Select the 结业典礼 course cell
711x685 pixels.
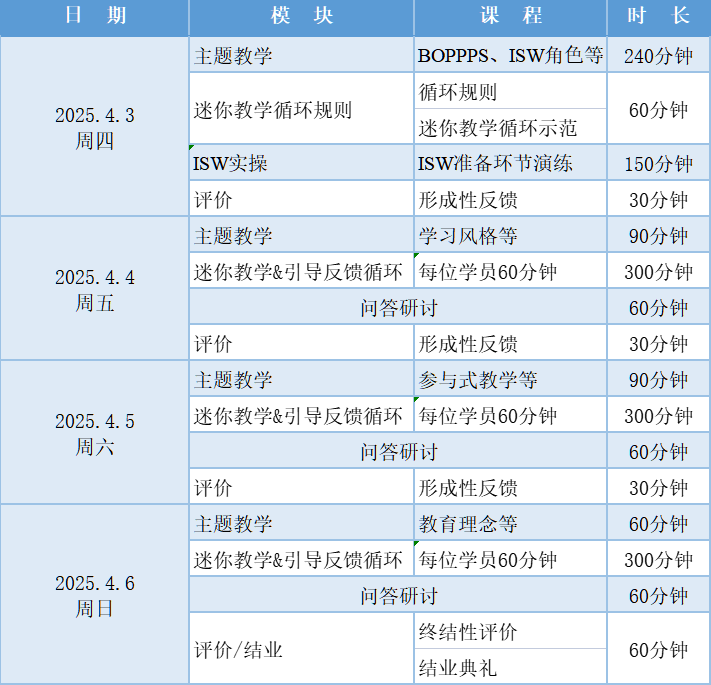pos(511,666)
